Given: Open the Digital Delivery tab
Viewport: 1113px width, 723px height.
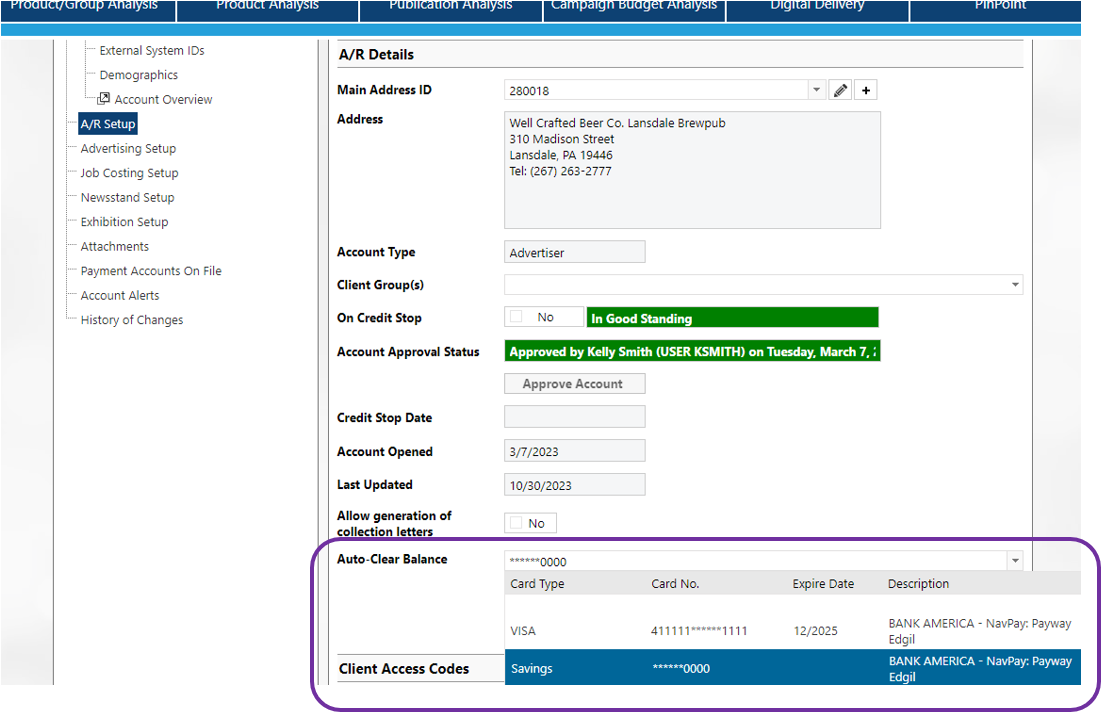Looking at the screenshot, I should [x=818, y=8].
